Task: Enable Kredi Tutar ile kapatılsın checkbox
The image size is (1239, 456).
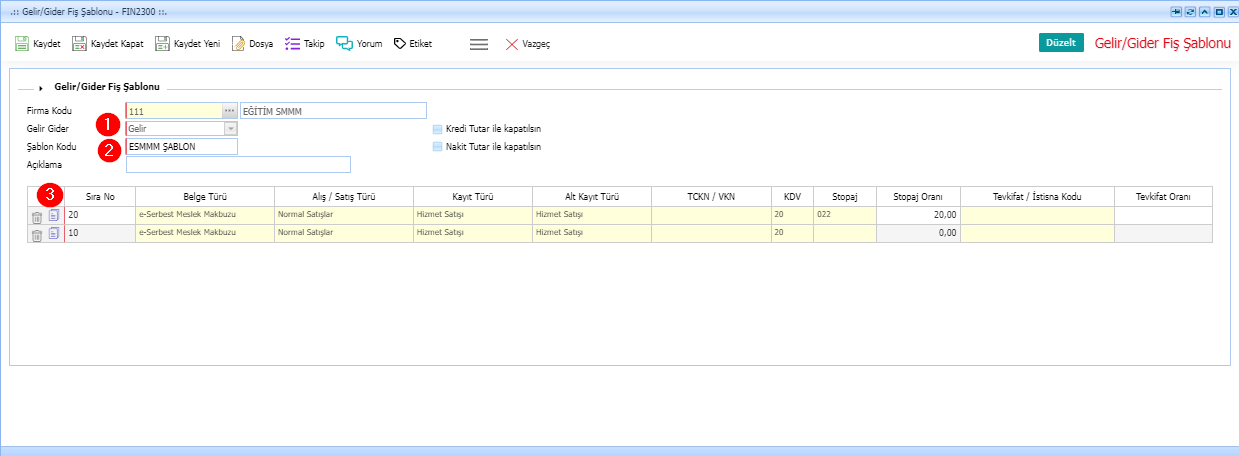Action: [x=437, y=129]
